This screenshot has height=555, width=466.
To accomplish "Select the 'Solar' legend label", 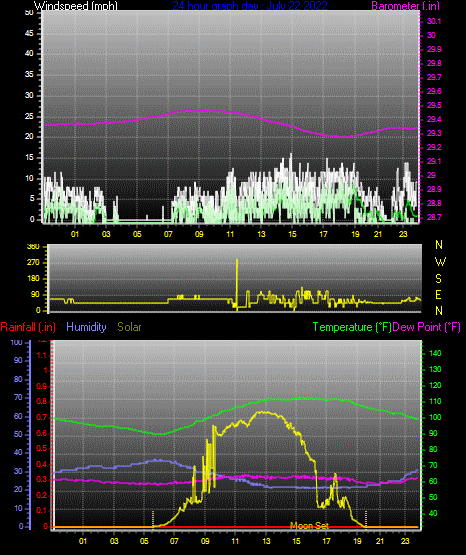I will click(x=129, y=327).
